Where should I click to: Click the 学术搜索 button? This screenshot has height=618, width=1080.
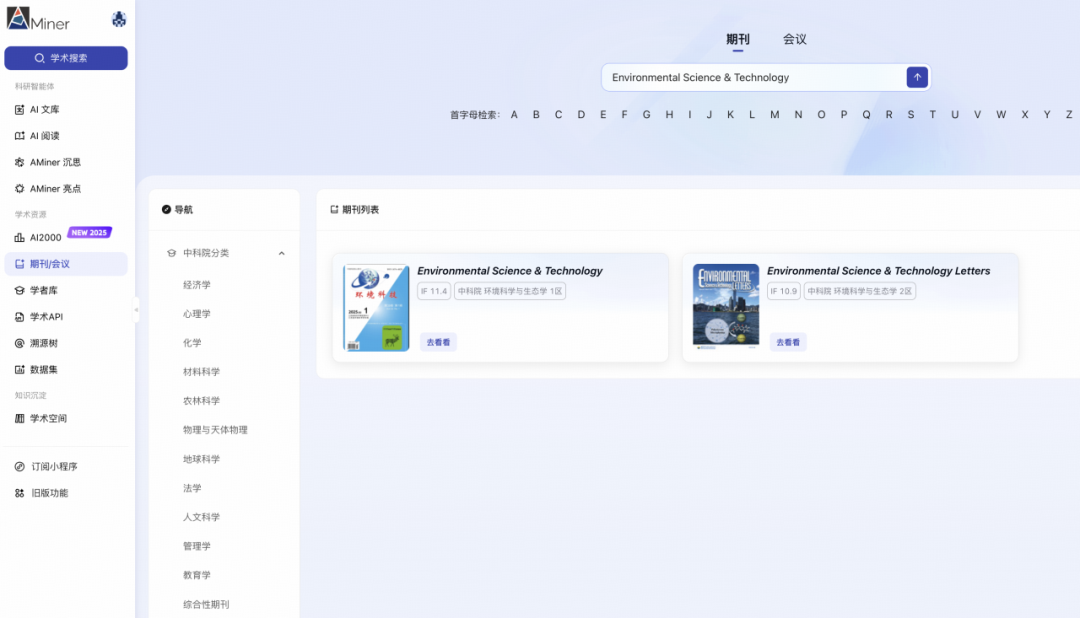point(65,58)
